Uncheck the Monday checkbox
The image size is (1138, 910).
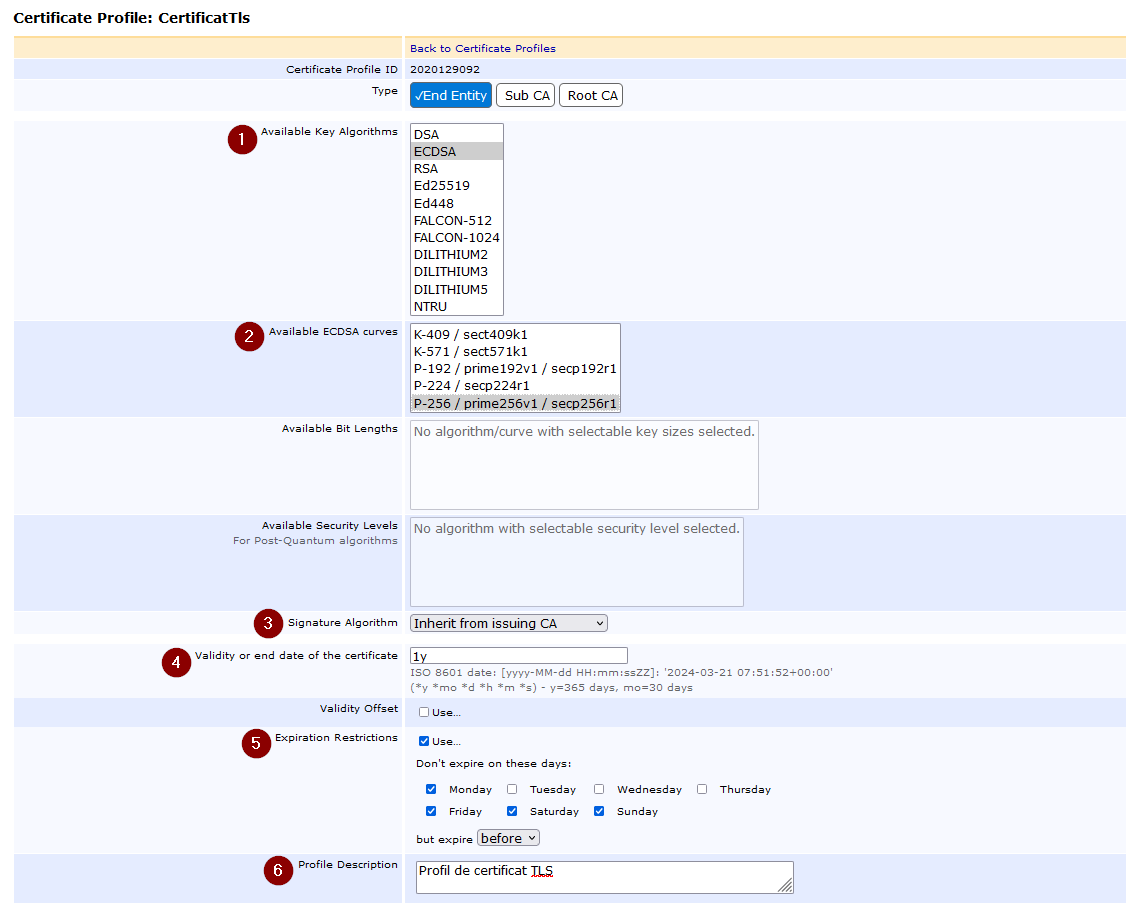click(431, 789)
